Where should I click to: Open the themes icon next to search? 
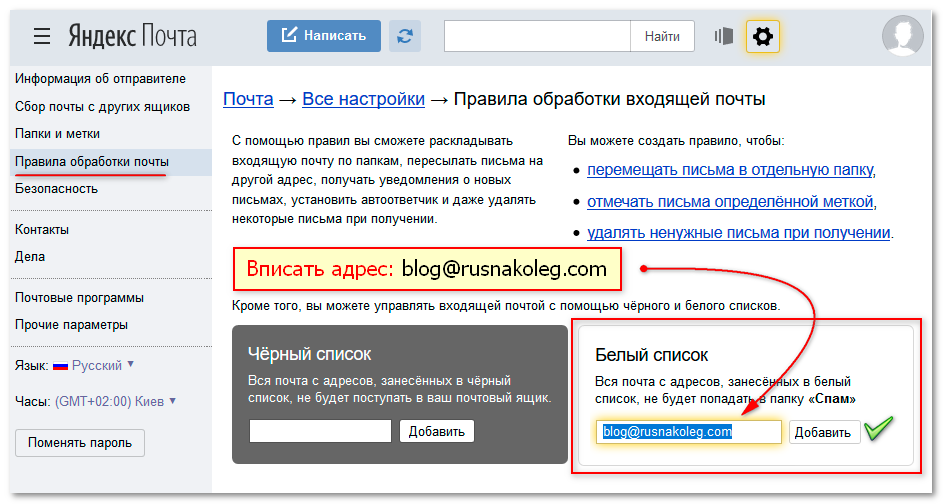point(723,36)
